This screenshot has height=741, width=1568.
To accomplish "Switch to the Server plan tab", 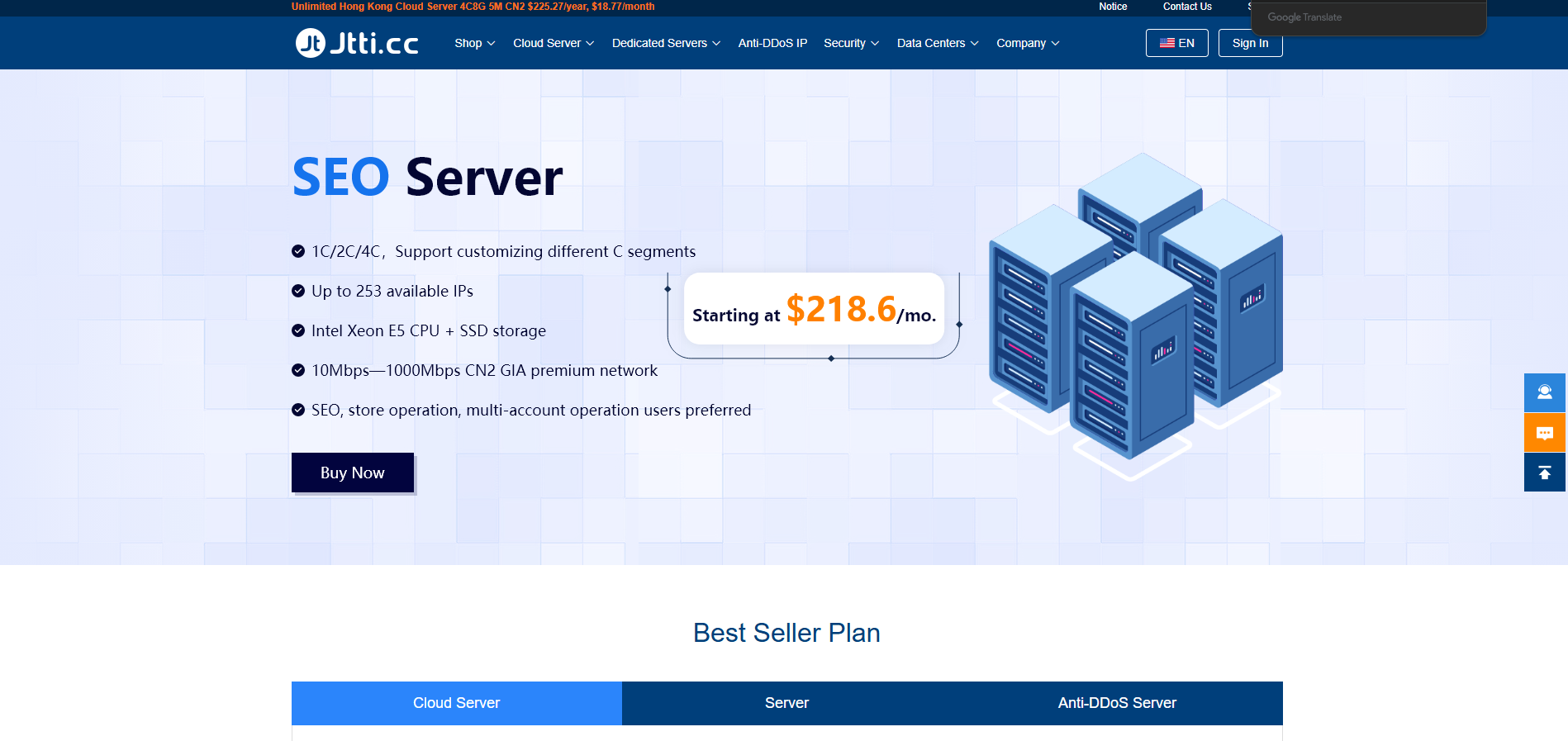I will 786,703.
